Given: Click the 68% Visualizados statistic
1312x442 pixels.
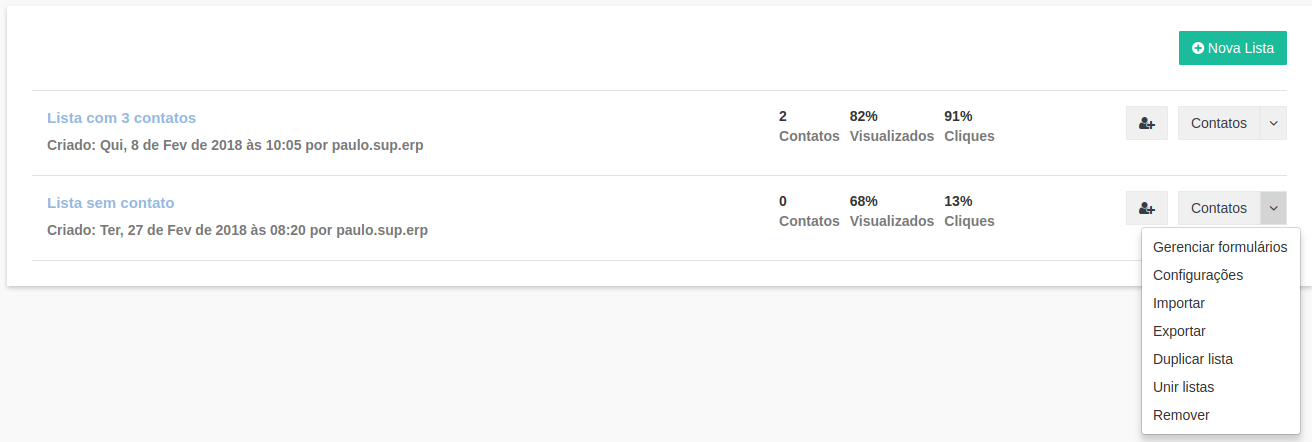Looking at the screenshot, I should click(x=891, y=211).
